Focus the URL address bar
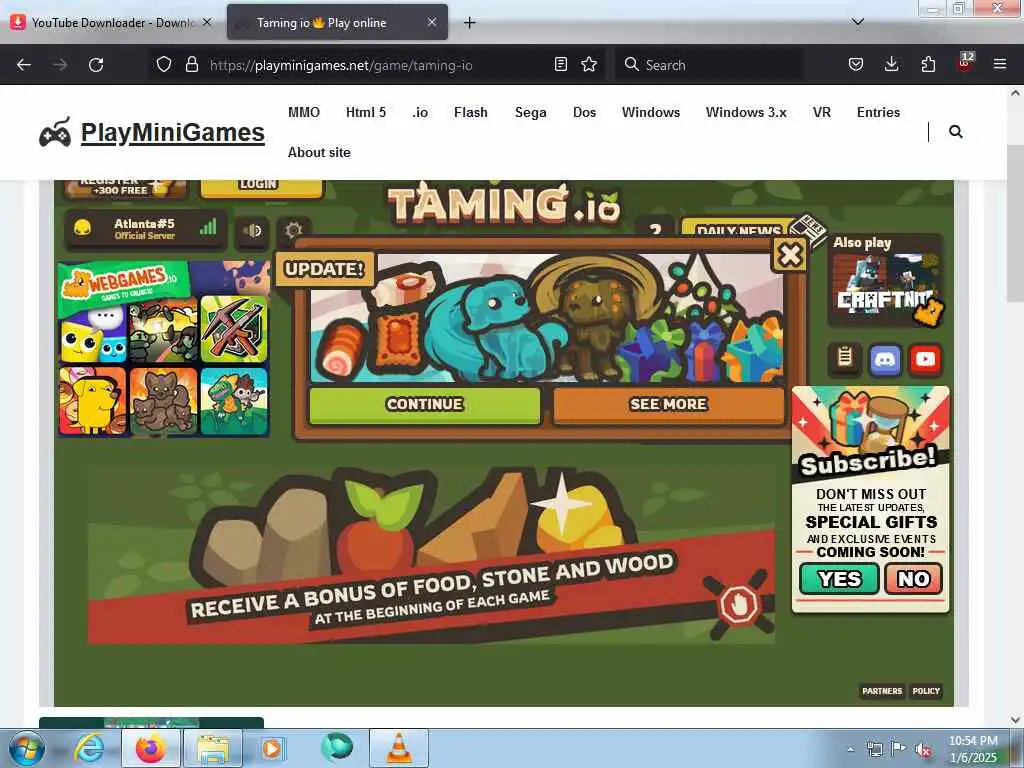1024x768 pixels. pyautogui.click(x=379, y=65)
